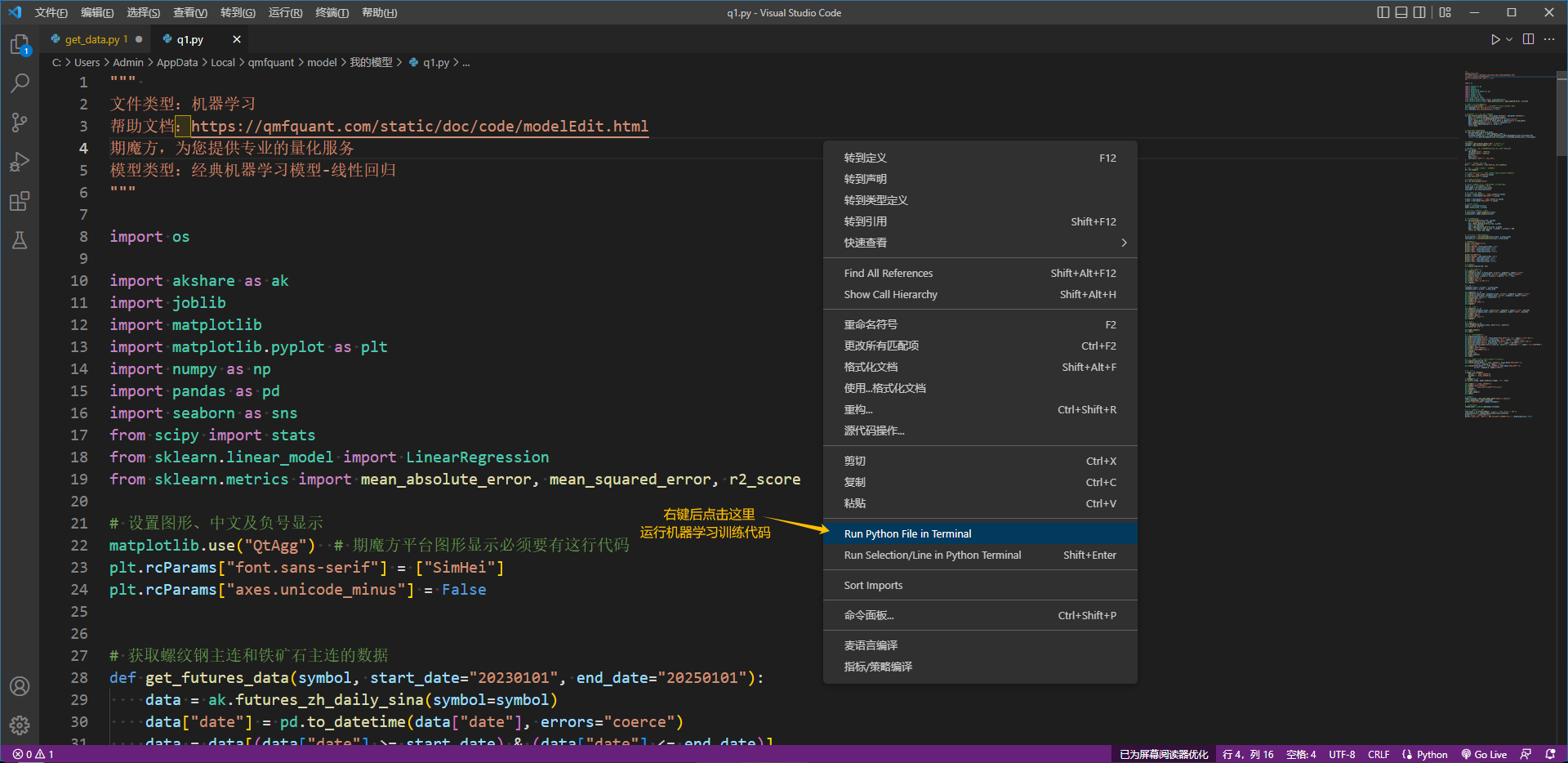Click the errors and warnings status indicator
1568x763 pixels.
(x=33, y=754)
